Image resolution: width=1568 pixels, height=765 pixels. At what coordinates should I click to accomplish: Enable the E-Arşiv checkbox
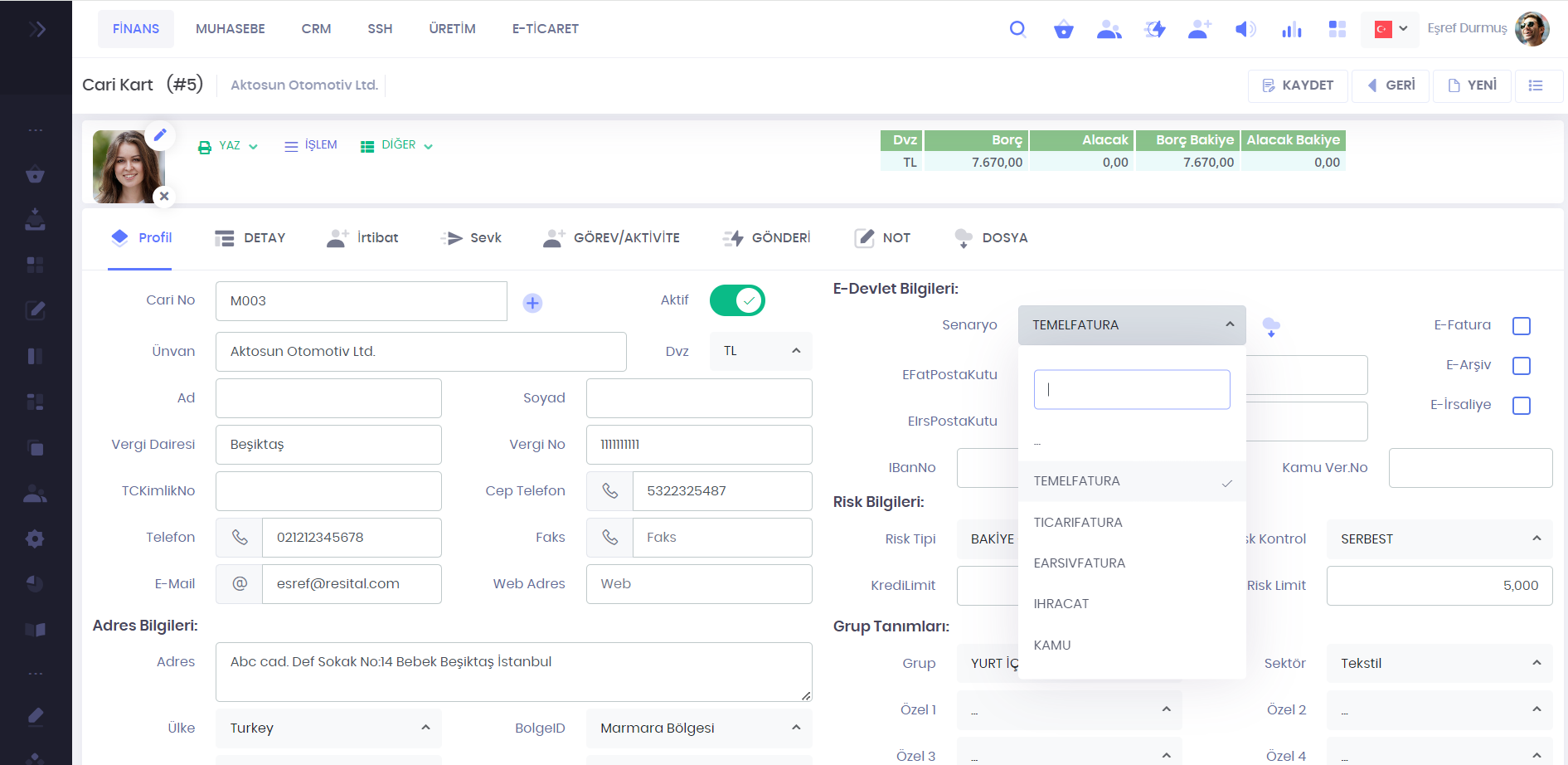[x=1521, y=366]
